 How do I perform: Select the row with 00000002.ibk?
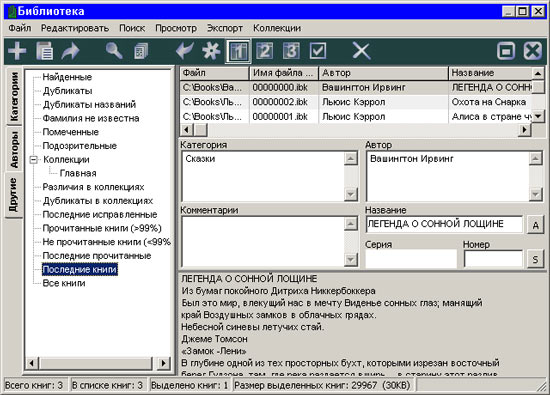click(356, 102)
